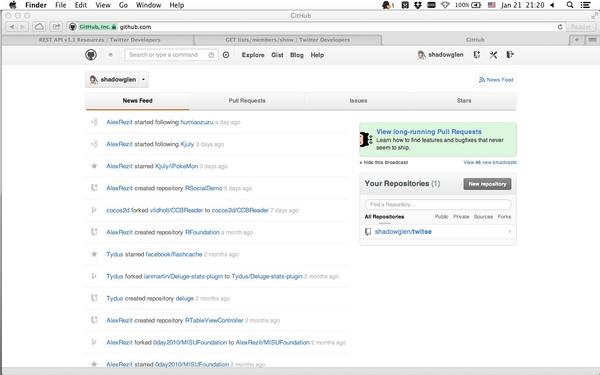Click View long-running Pull Requests link
This screenshot has width=600, height=375.
[x=429, y=132]
